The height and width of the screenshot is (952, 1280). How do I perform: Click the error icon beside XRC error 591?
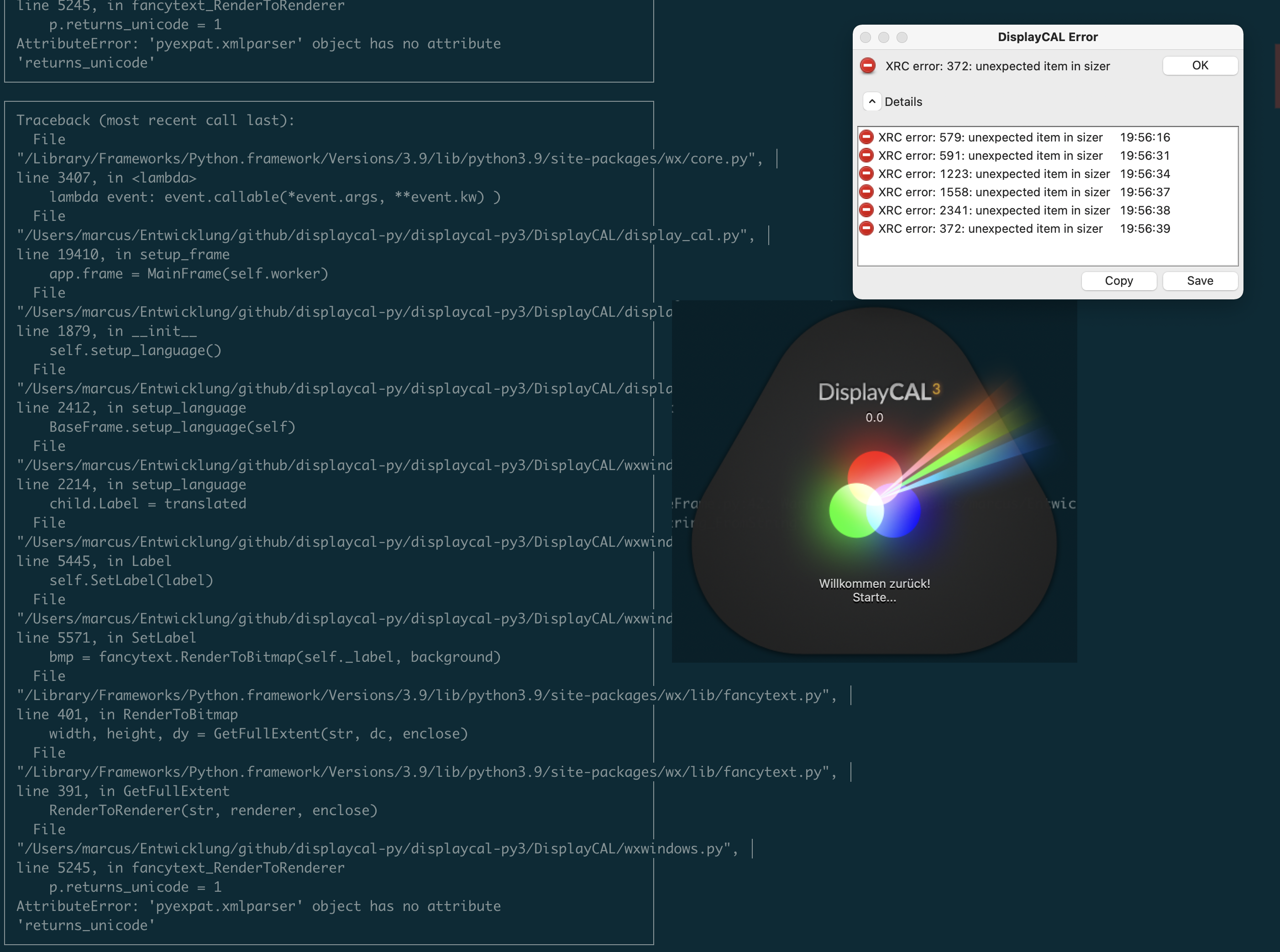click(x=868, y=156)
